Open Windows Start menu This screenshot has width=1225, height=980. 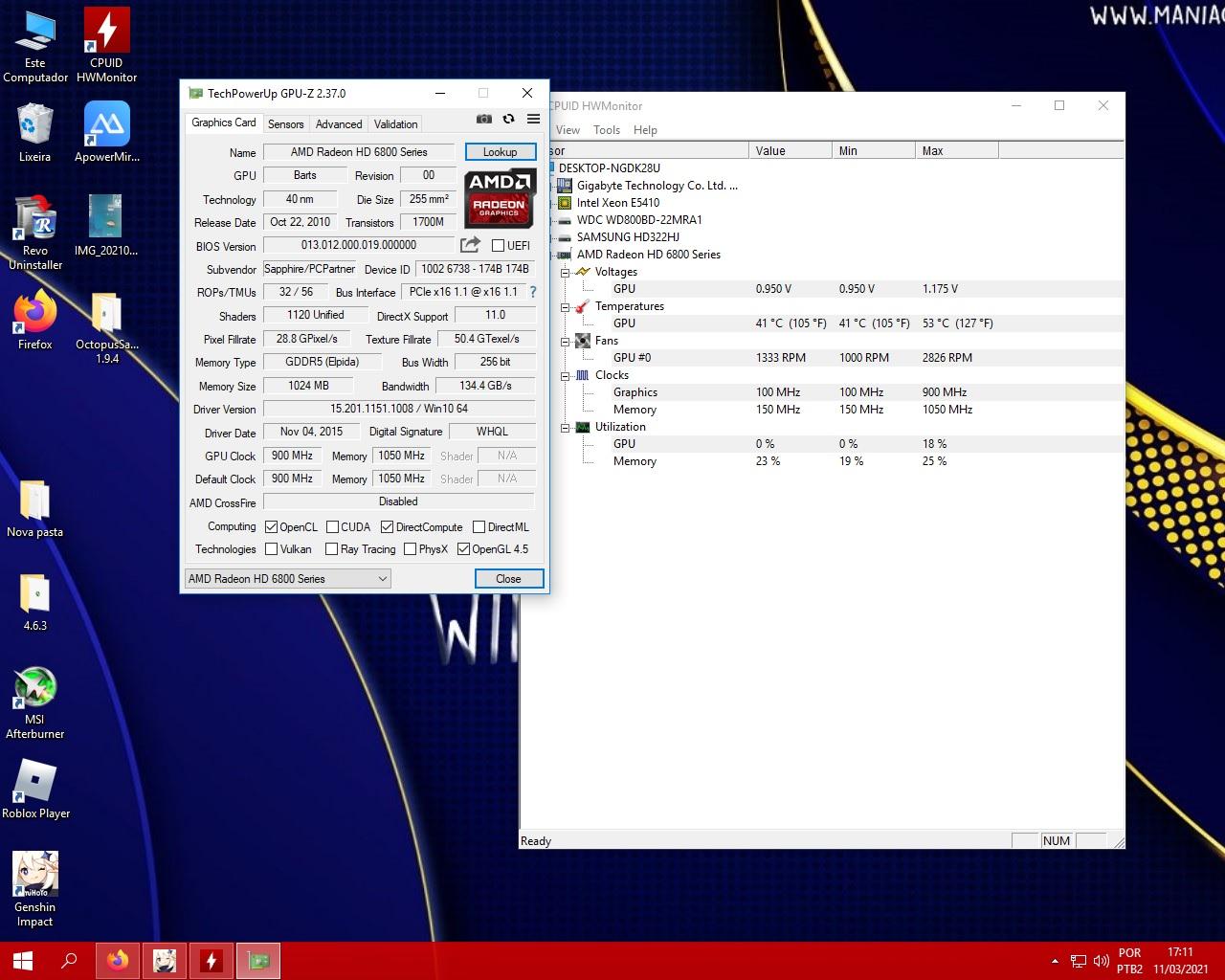23,960
